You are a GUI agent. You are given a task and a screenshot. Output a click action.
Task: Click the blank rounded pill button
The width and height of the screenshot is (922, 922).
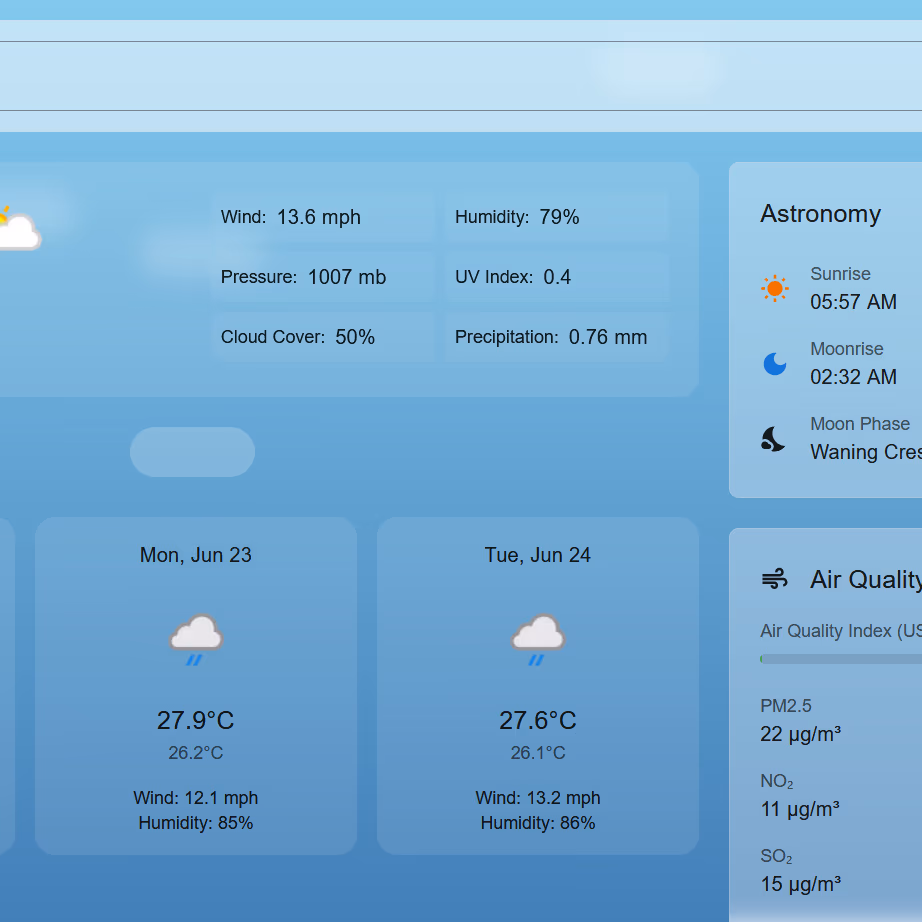click(x=192, y=452)
